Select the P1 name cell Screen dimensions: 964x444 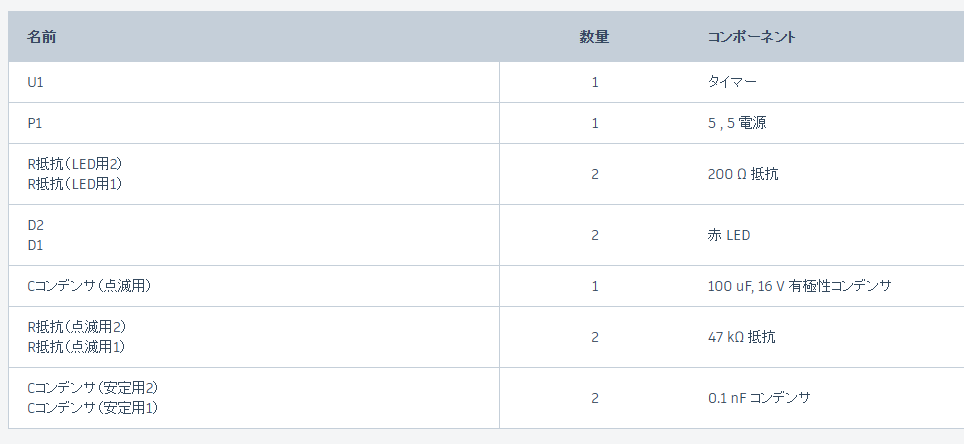tap(35, 123)
